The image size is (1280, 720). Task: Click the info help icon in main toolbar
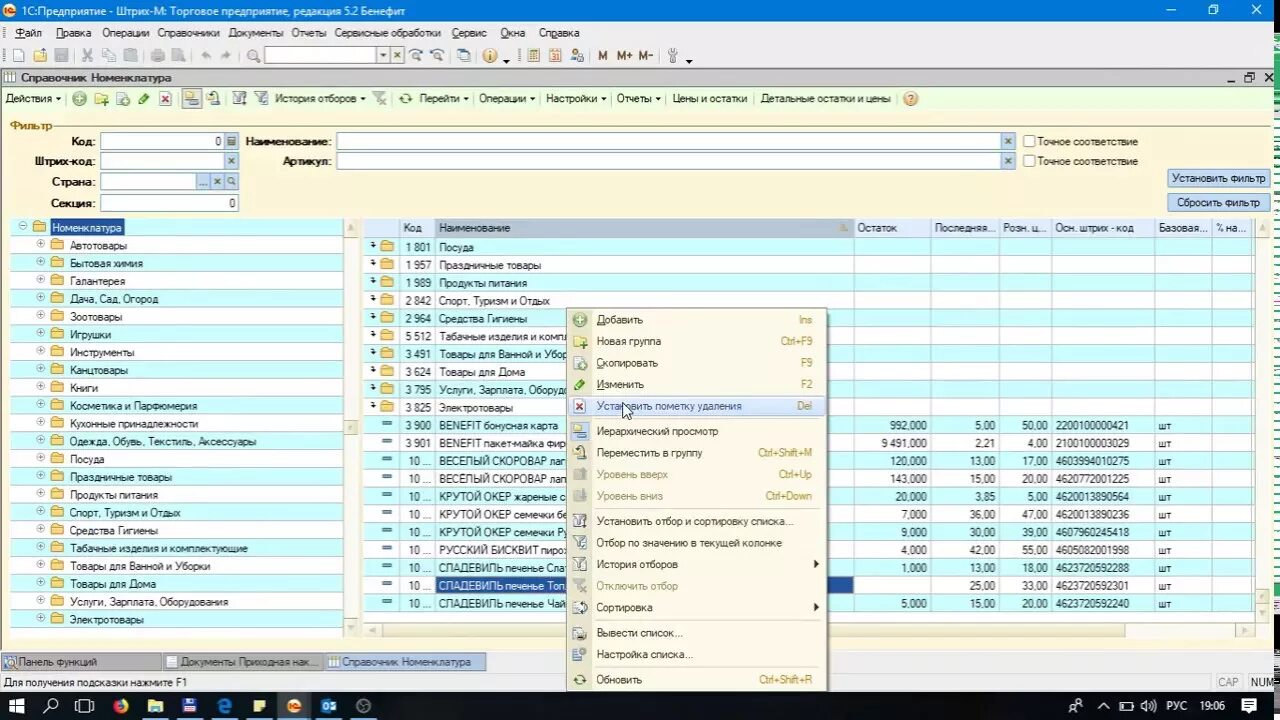pyautogui.click(x=490, y=56)
